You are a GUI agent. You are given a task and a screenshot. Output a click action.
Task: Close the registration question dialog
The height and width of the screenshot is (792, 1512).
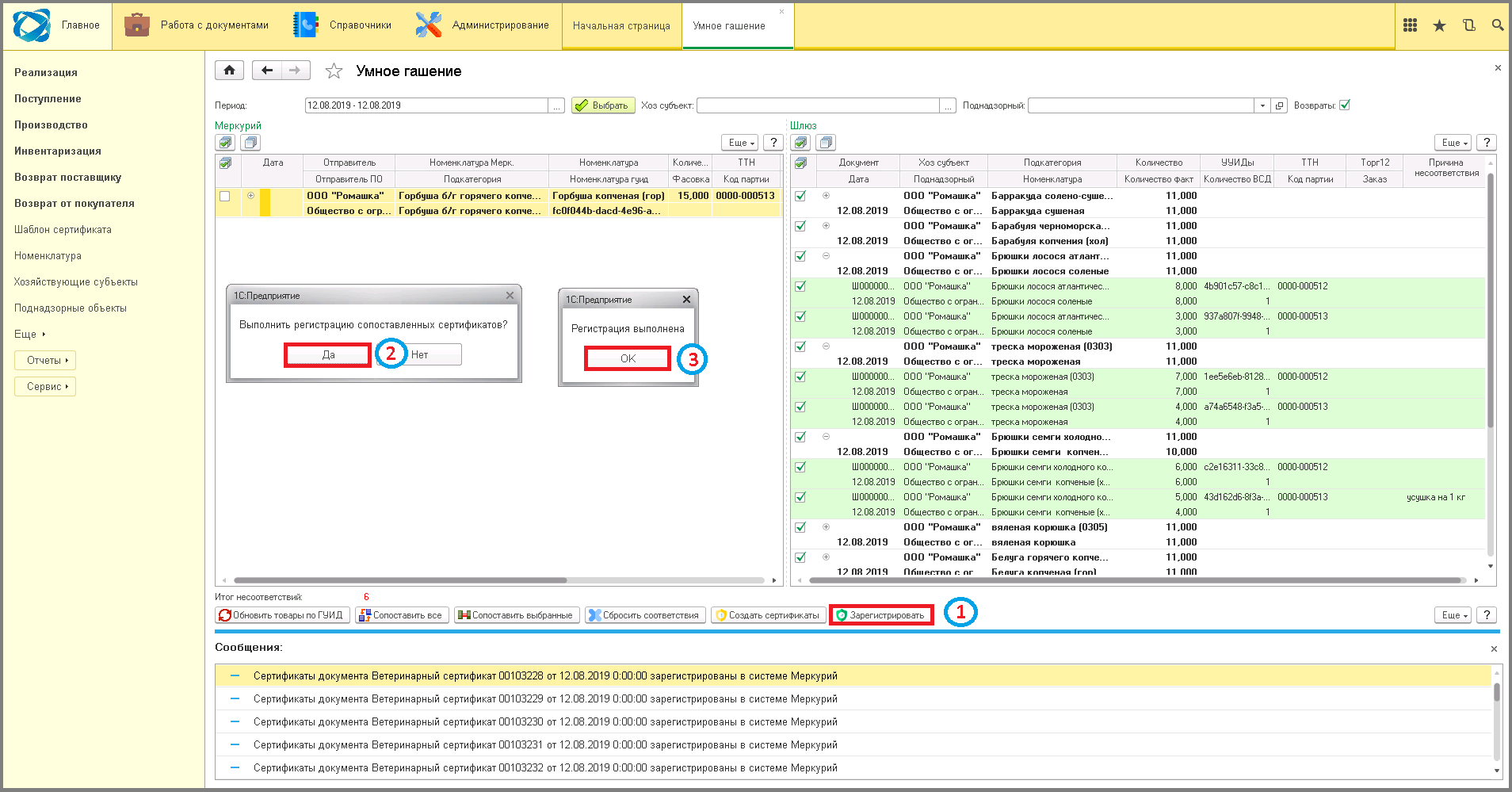tap(510, 296)
